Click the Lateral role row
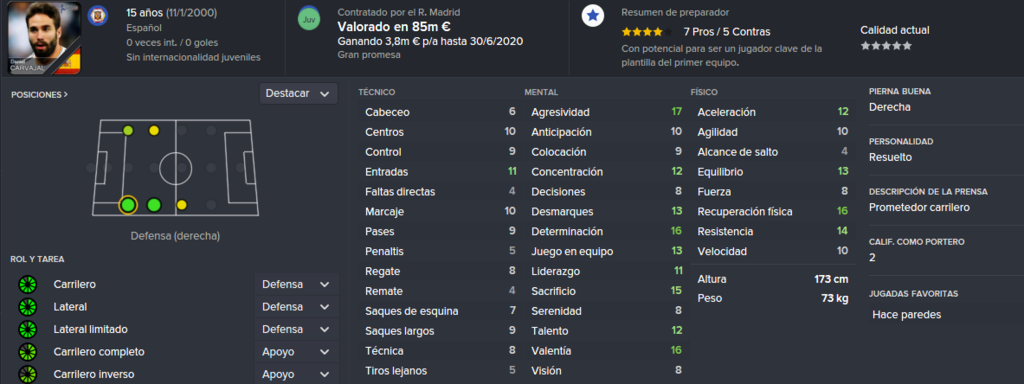The height and width of the screenshot is (384, 1024). [x=176, y=307]
